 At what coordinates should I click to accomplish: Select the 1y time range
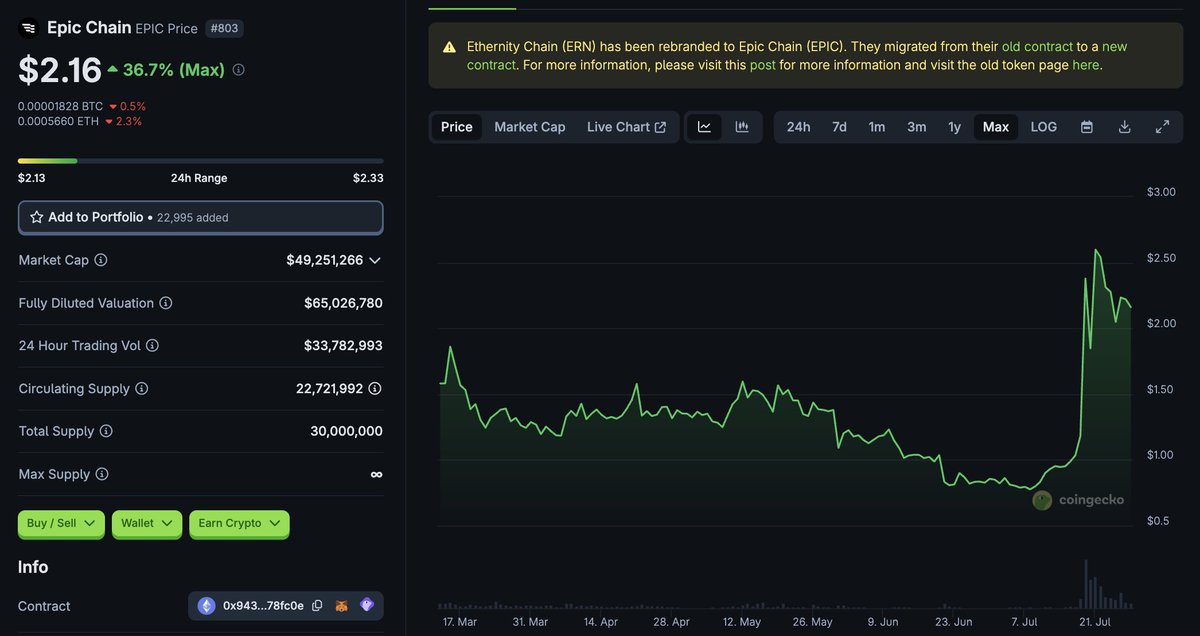(955, 127)
